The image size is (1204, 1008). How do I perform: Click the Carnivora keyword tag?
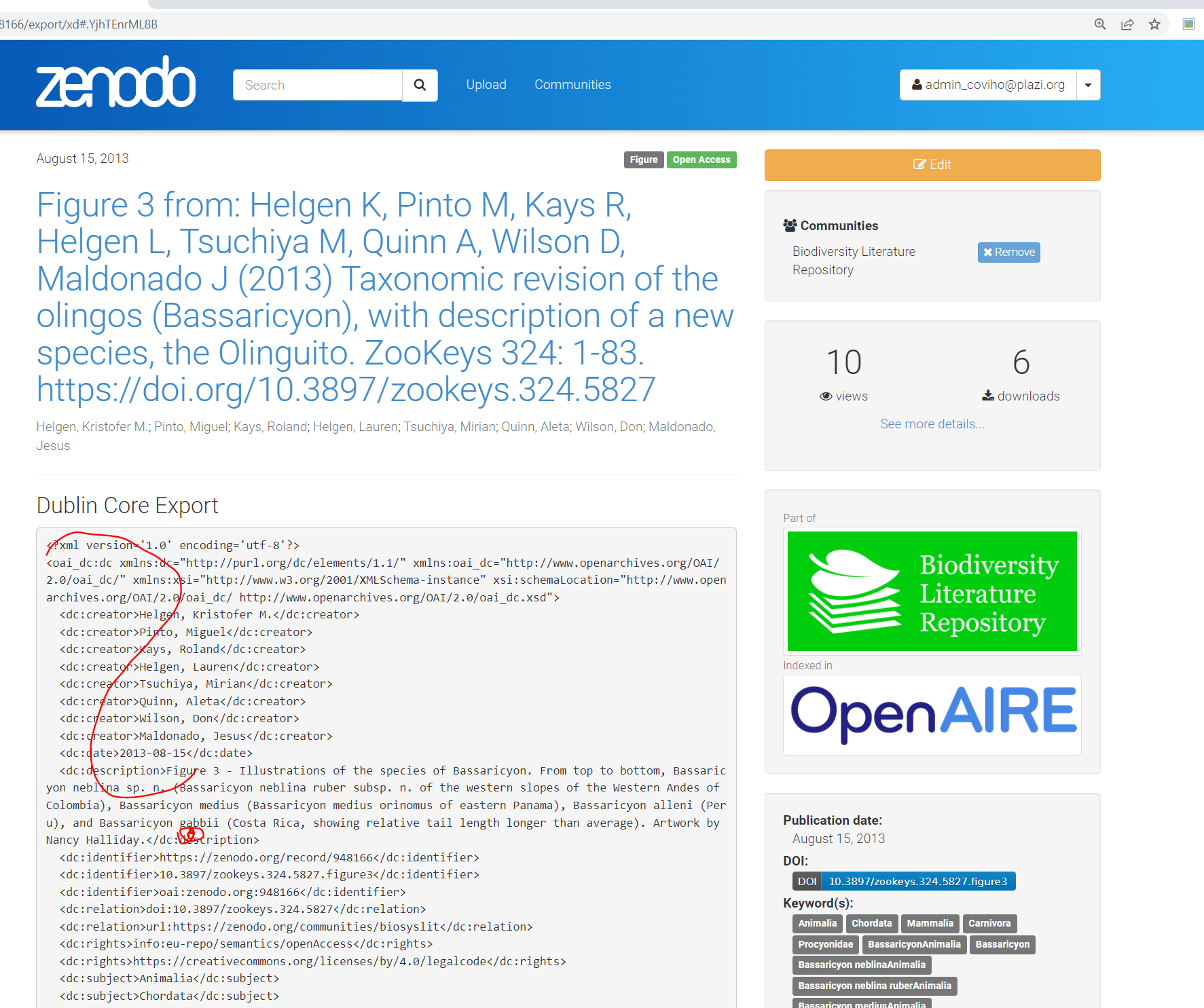coord(989,924)
